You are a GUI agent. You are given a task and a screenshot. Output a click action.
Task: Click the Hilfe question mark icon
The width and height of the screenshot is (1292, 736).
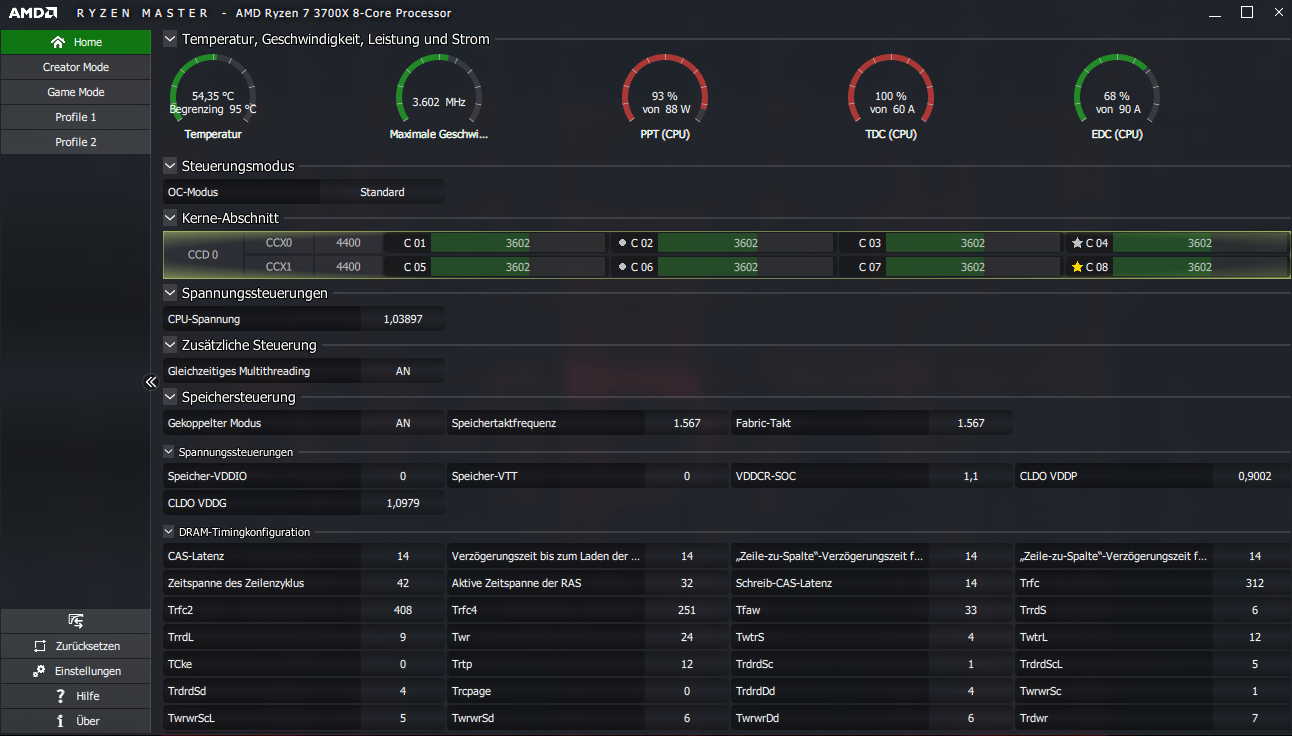[60, 696]
